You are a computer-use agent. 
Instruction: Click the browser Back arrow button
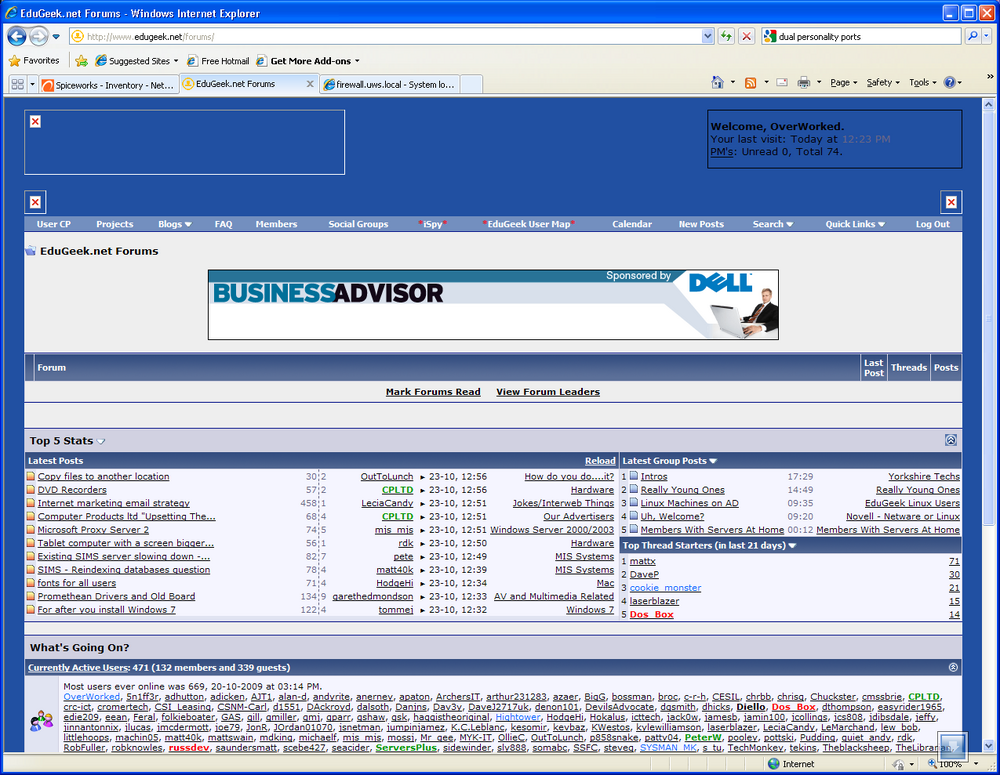click(17, 36)
